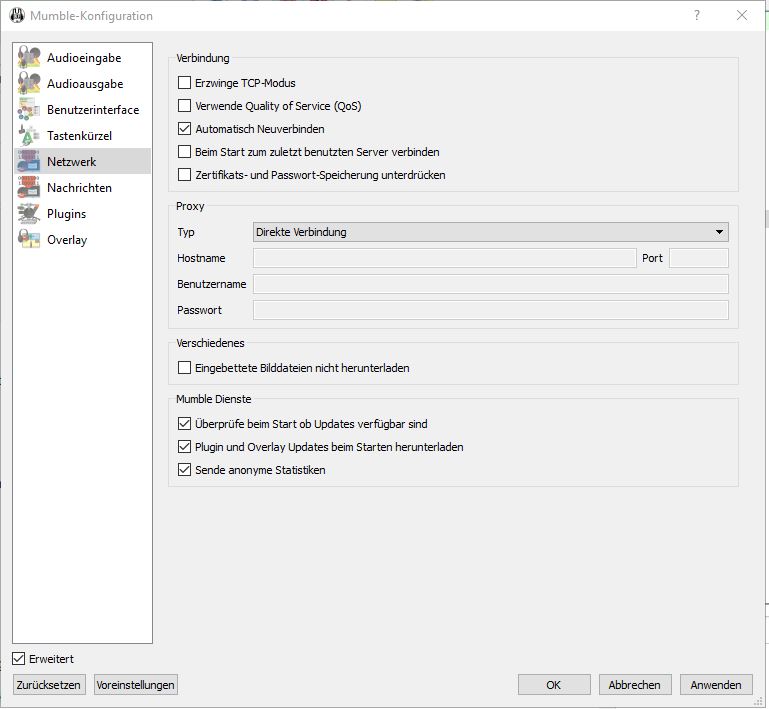Image resolution: width=769 pixels, height=709 pixels.
Task: Click the Tastenkürzel icon
Action: click(29, 136)
